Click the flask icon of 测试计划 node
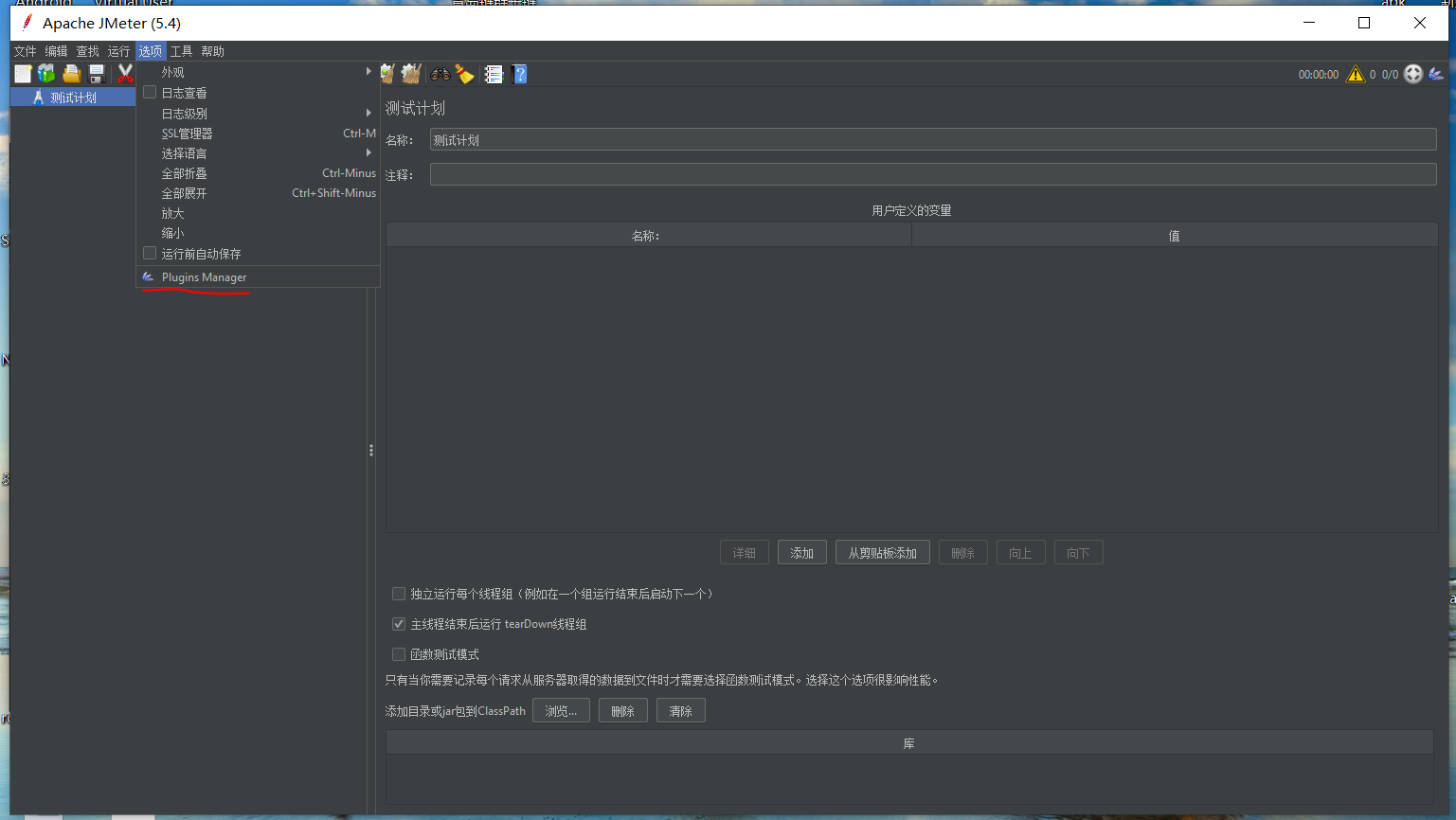The width and height of the screenshot is (1456, 820). (x=38, y=98)
